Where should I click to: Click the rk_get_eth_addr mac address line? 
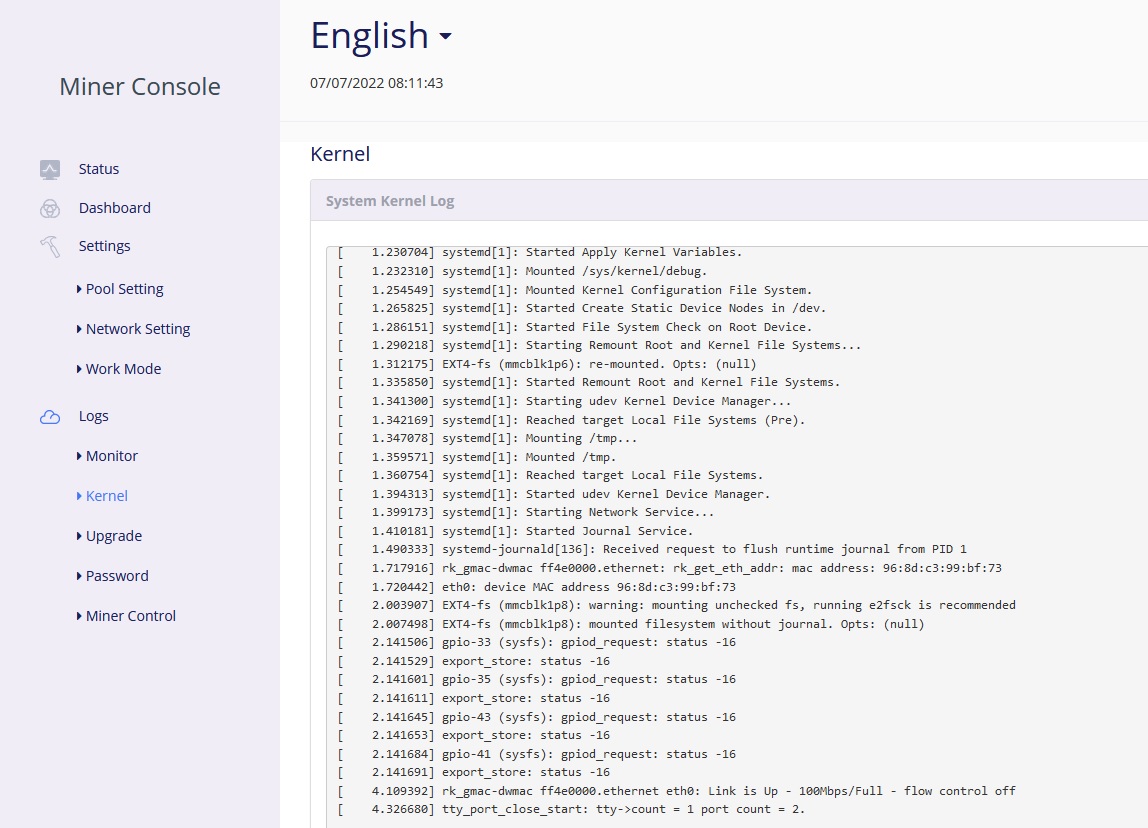(x=670, y=568)
